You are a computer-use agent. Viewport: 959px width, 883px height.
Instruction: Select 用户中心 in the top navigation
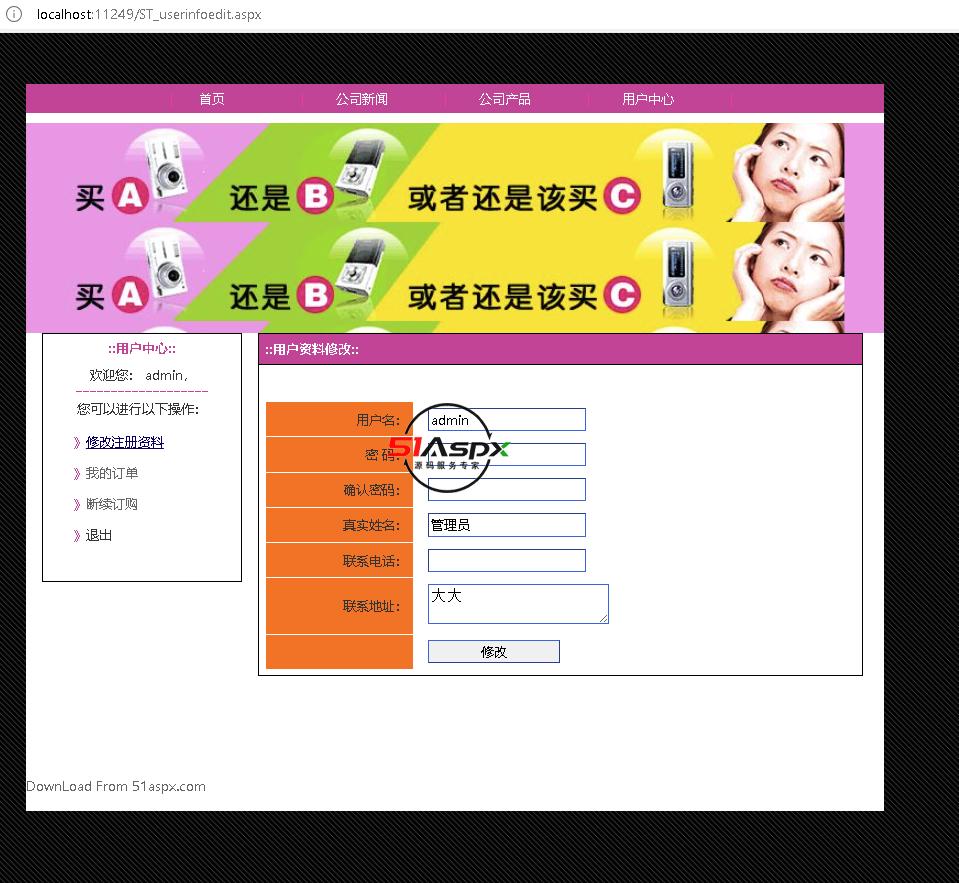pyautogui.click(x=648, y=99)
